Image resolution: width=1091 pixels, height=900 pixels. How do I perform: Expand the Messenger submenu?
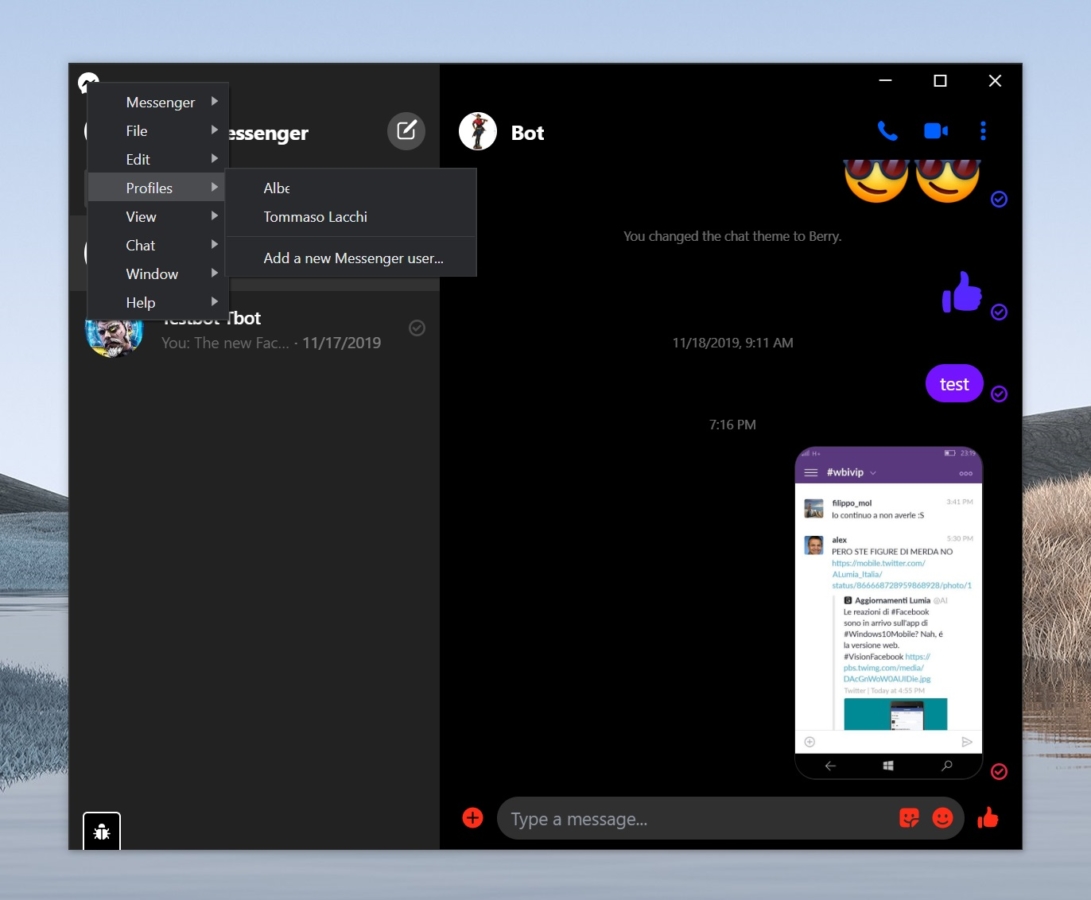click(160, 102)
